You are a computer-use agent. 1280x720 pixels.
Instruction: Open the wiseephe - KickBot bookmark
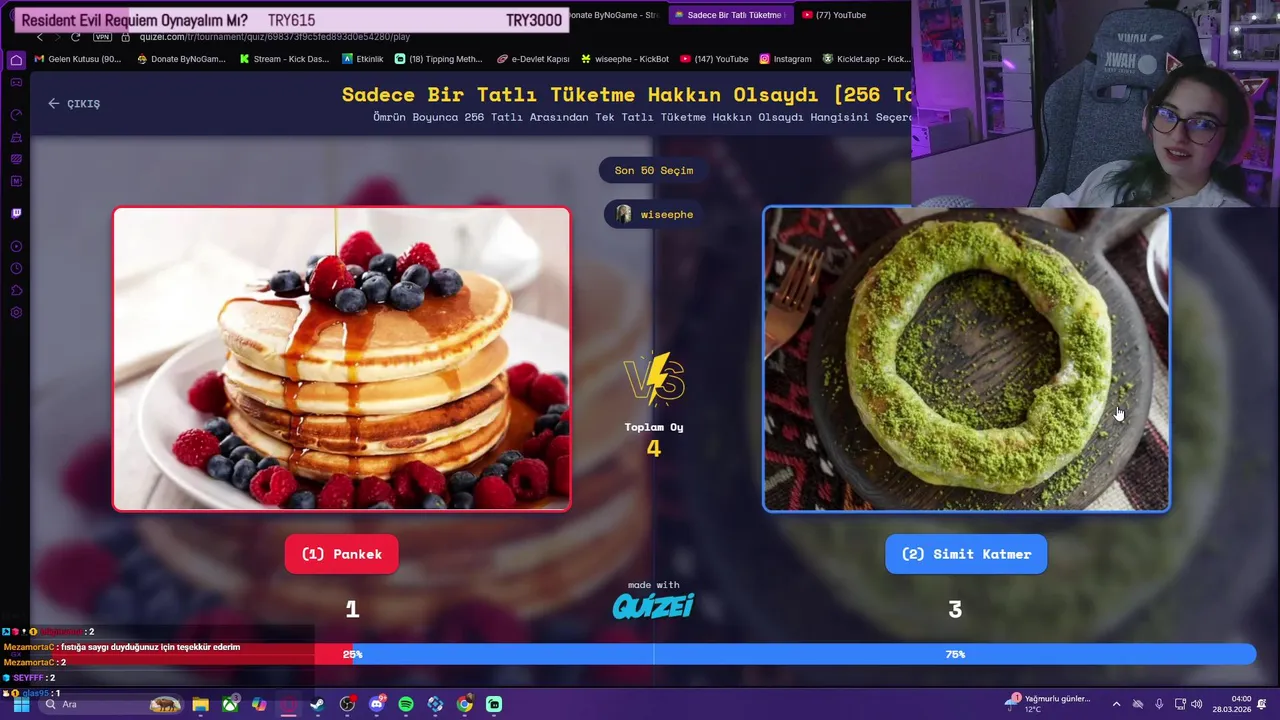point(625,59)
